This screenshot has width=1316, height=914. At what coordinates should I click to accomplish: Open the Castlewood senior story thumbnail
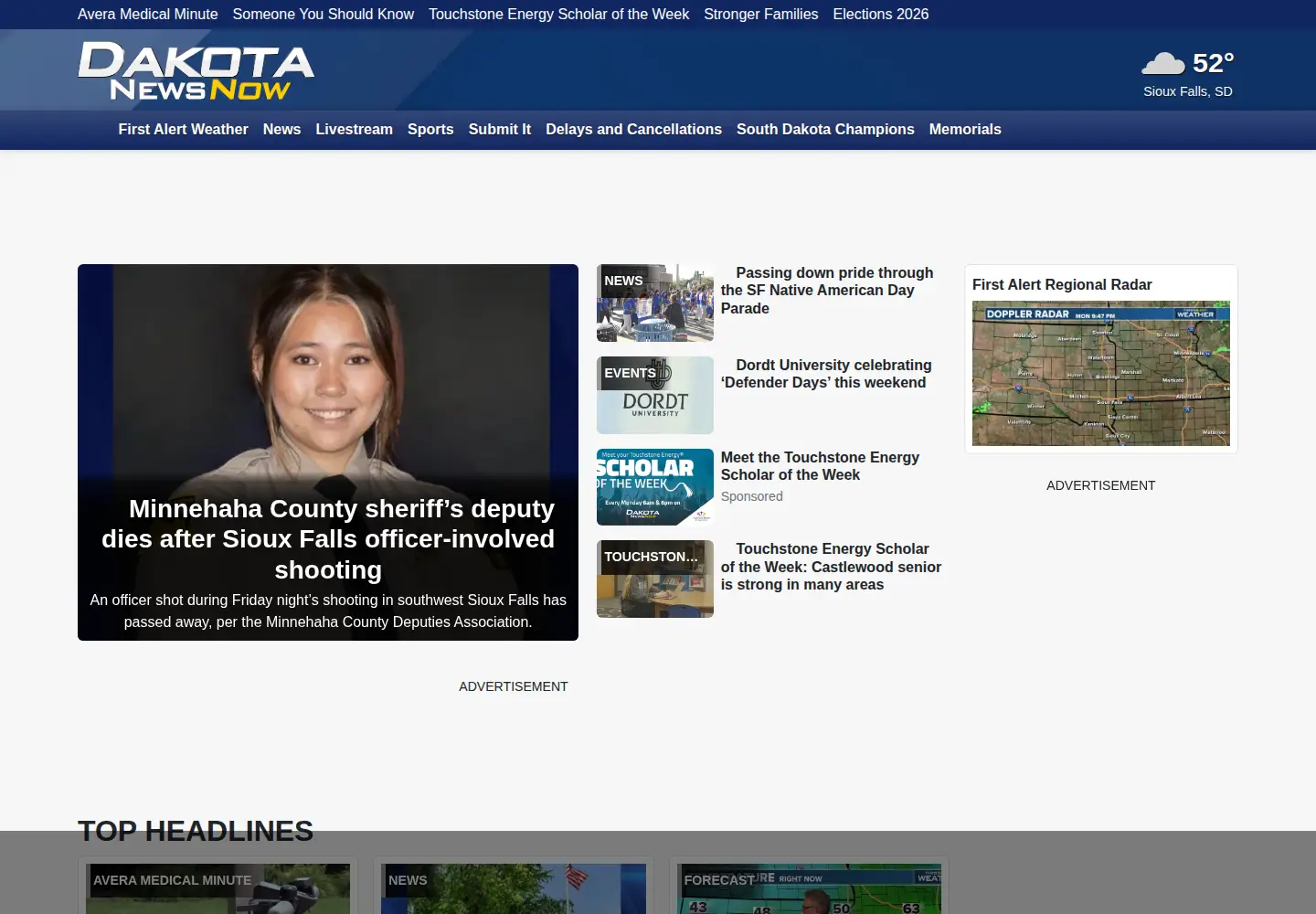coord(655,579)
